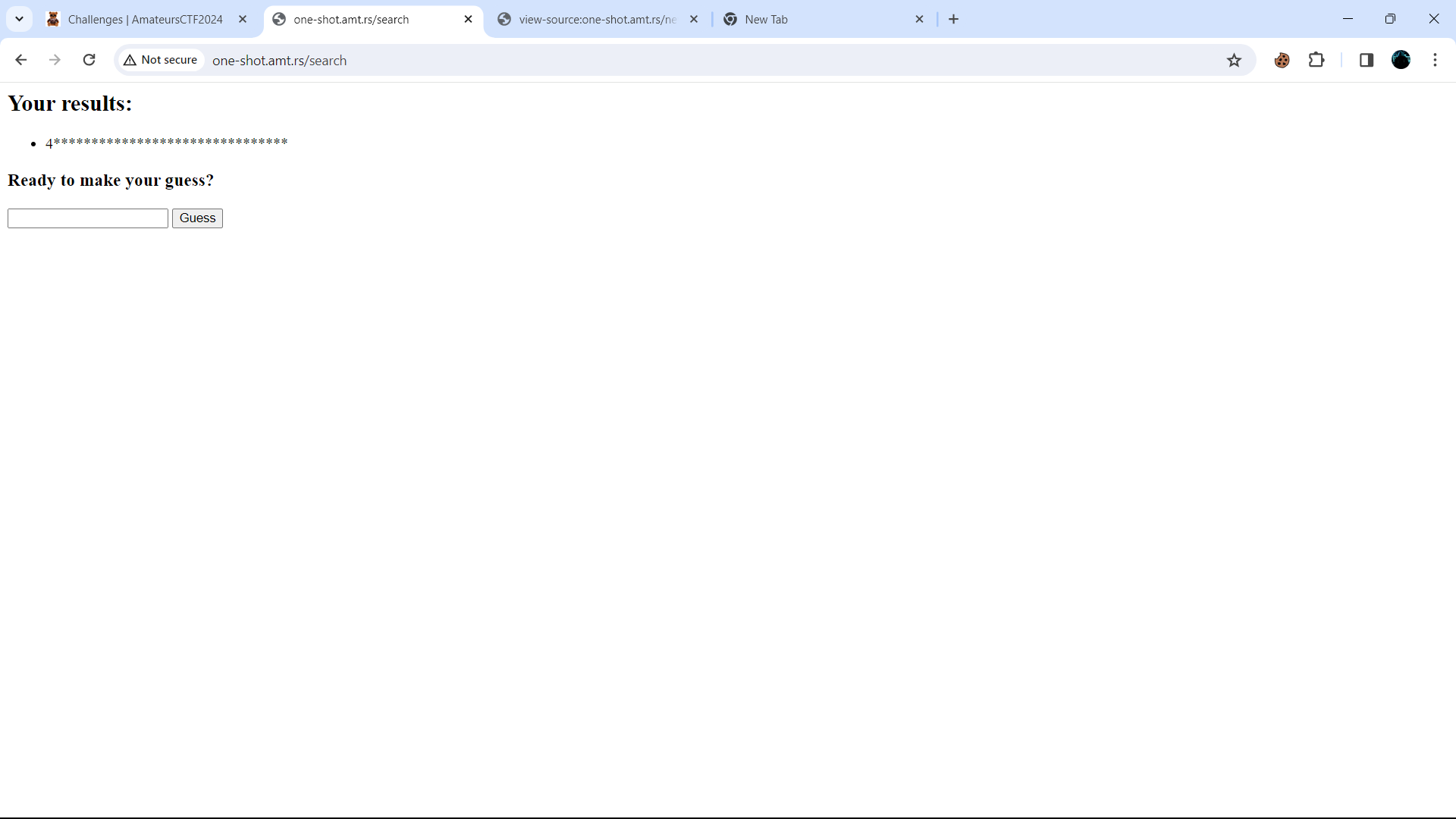
Task: Click the address bar URL
Action: click(279, 61)
